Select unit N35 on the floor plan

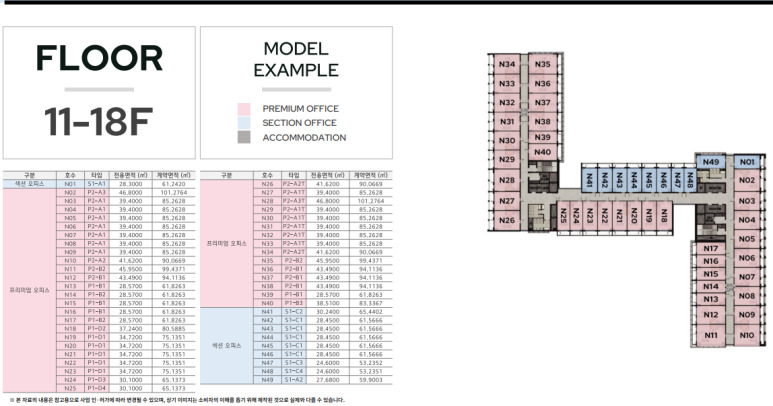tap(542, 64)
